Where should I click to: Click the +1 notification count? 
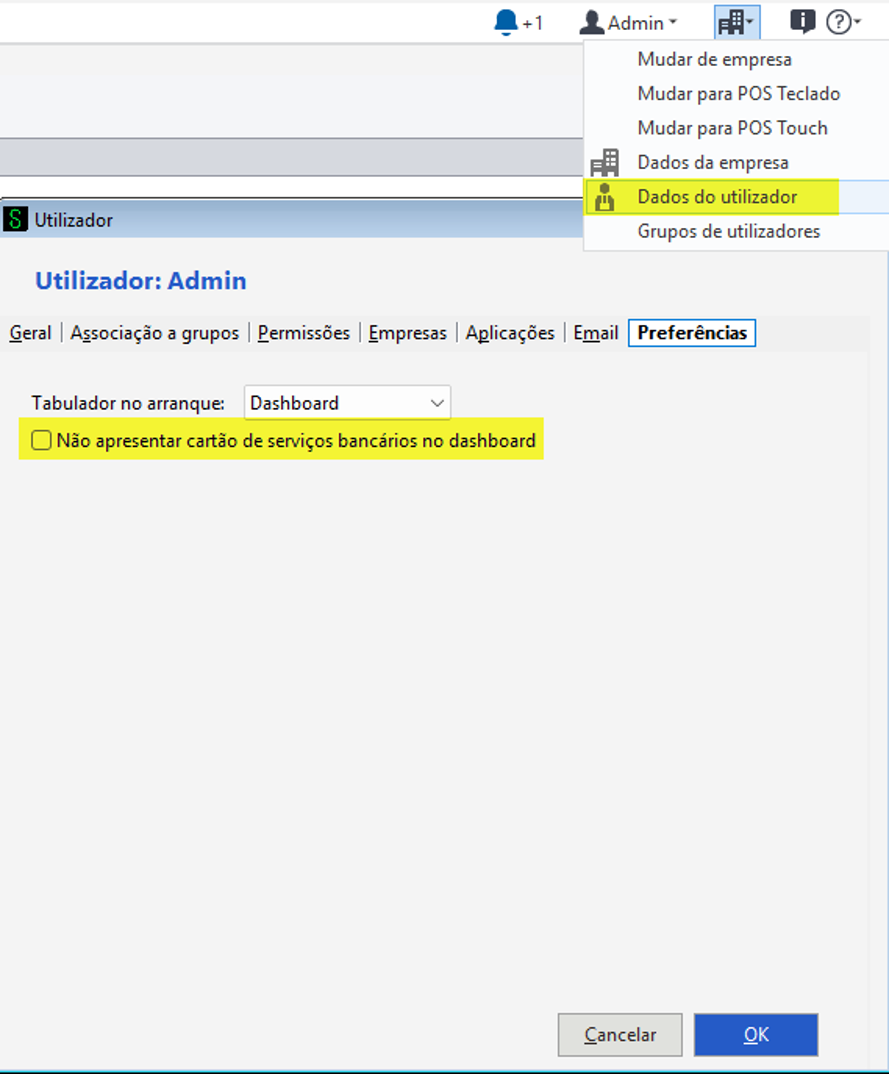532,23
